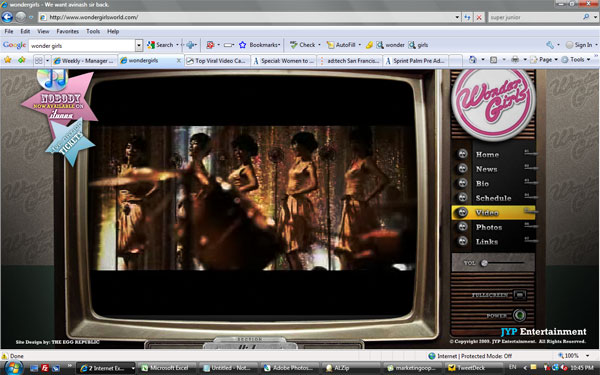Click the round button beside Home
The image size is (600, 375).
(463, 154)
